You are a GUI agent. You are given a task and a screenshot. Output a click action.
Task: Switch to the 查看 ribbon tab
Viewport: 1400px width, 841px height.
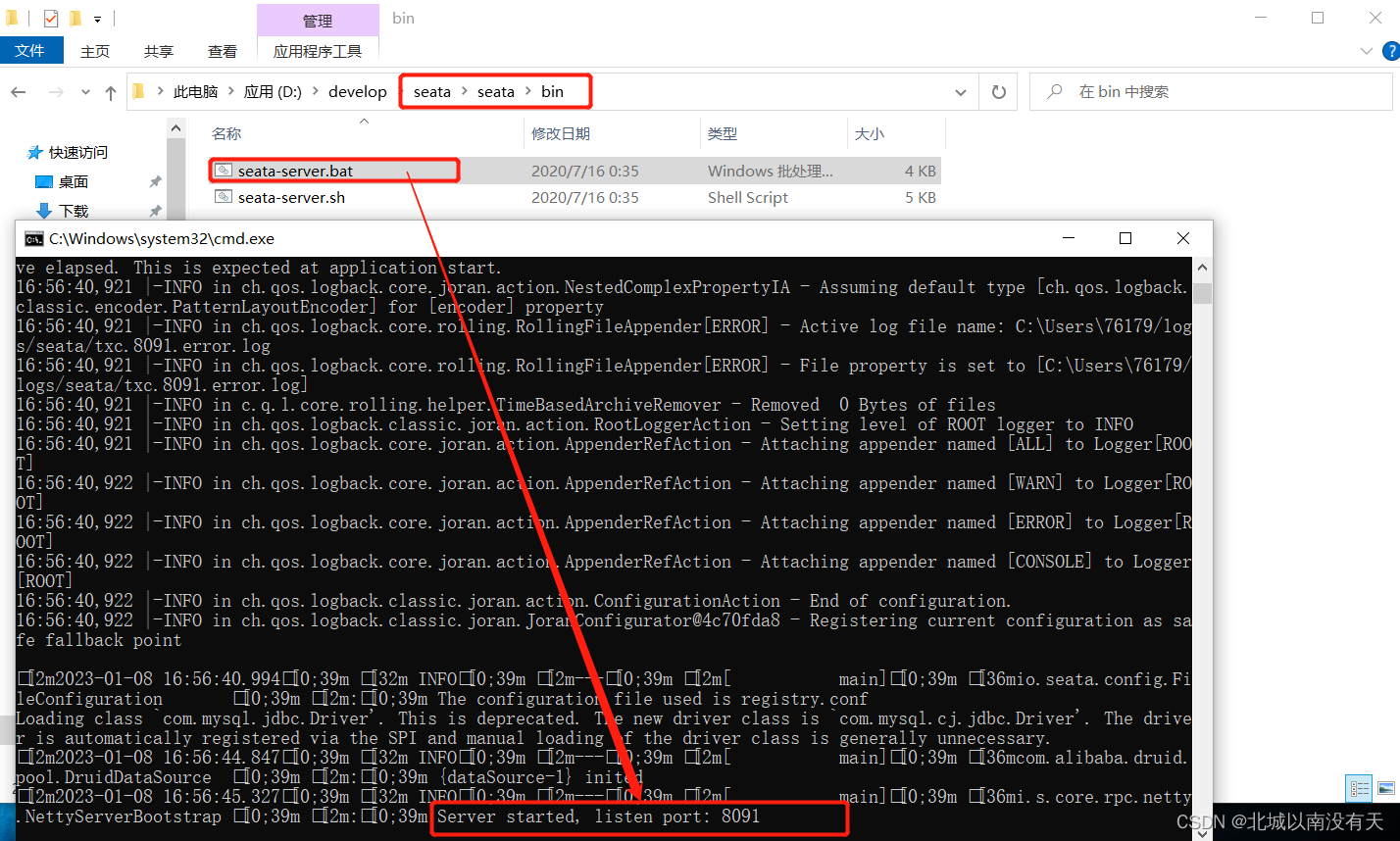tap(223, 51)
